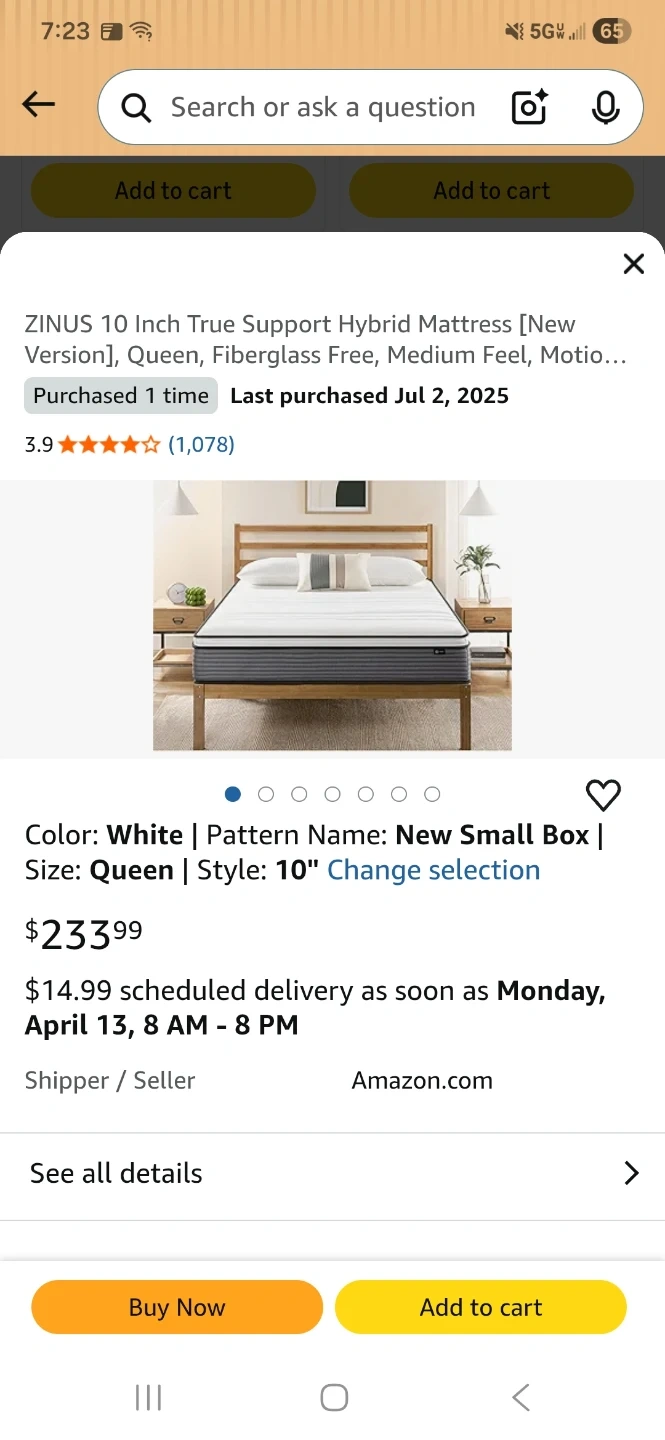Tap the search magnifier icon
Screen dimensions: 665x1440
[x=136, y=108]
